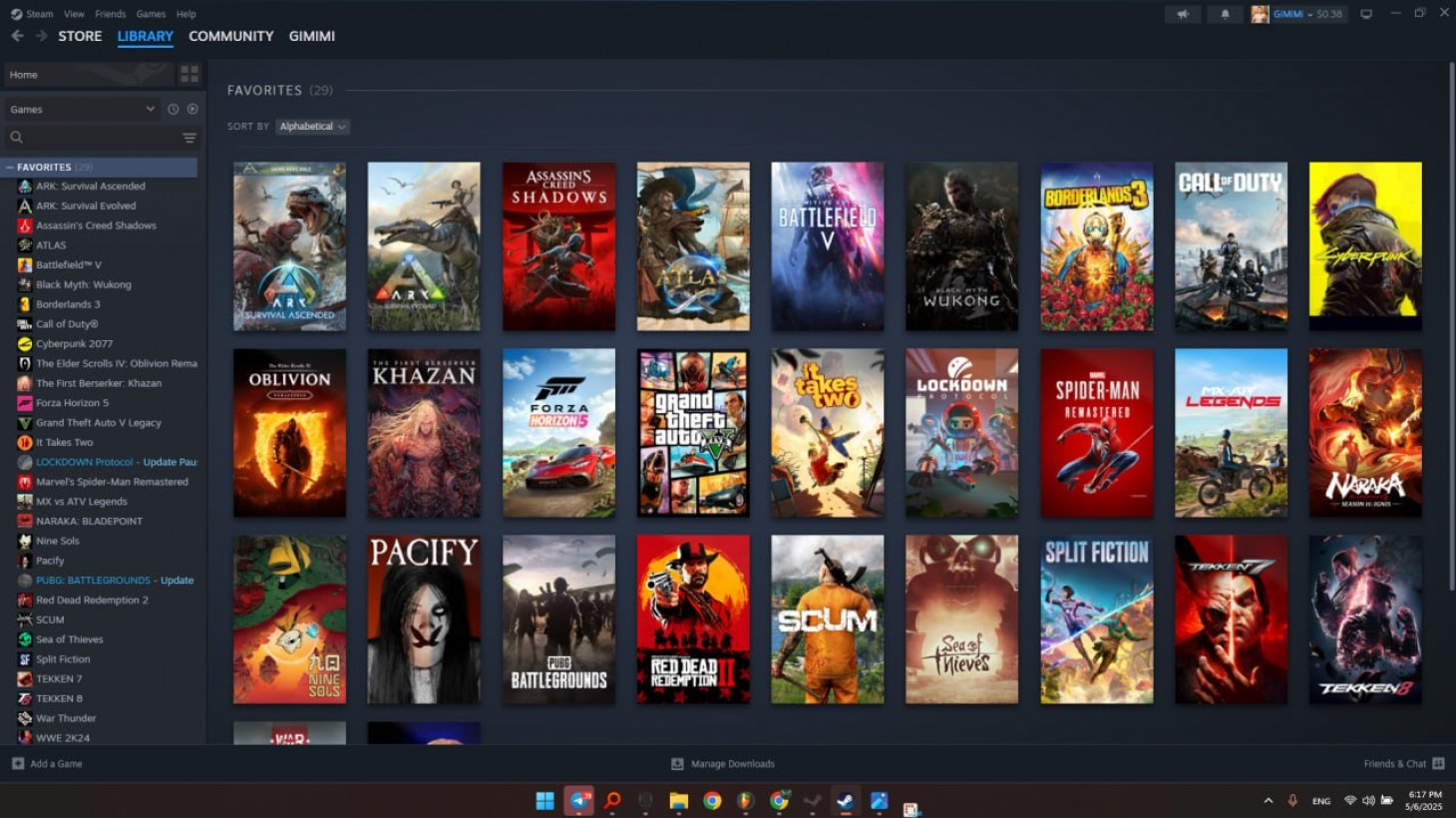This screenshot has width=1456, height=818.
Task: Expand the Alphabetical sort dropdown
Action: (312, 127)
